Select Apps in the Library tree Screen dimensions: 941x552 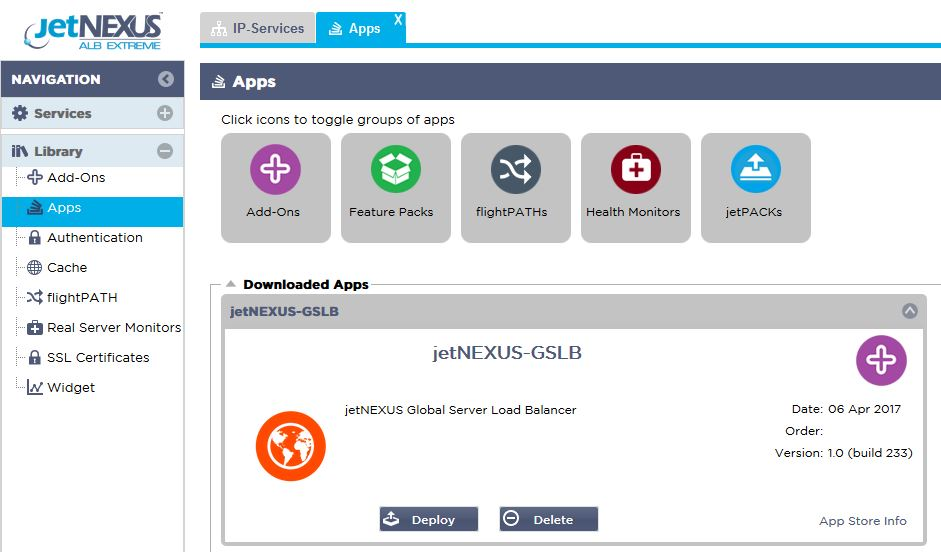click(92, 211)
